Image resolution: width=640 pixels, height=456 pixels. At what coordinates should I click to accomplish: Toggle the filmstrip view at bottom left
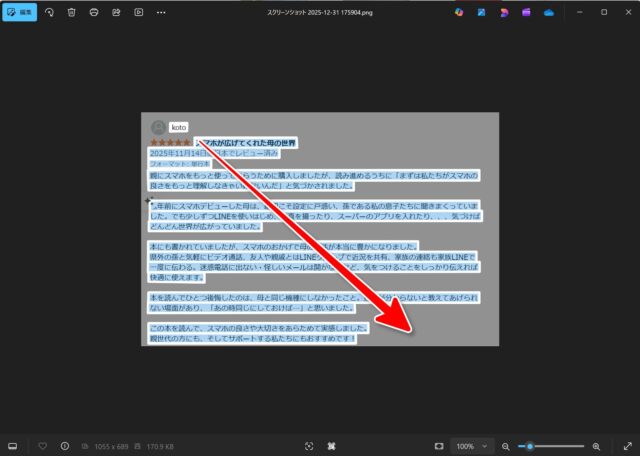pos(13,445)
